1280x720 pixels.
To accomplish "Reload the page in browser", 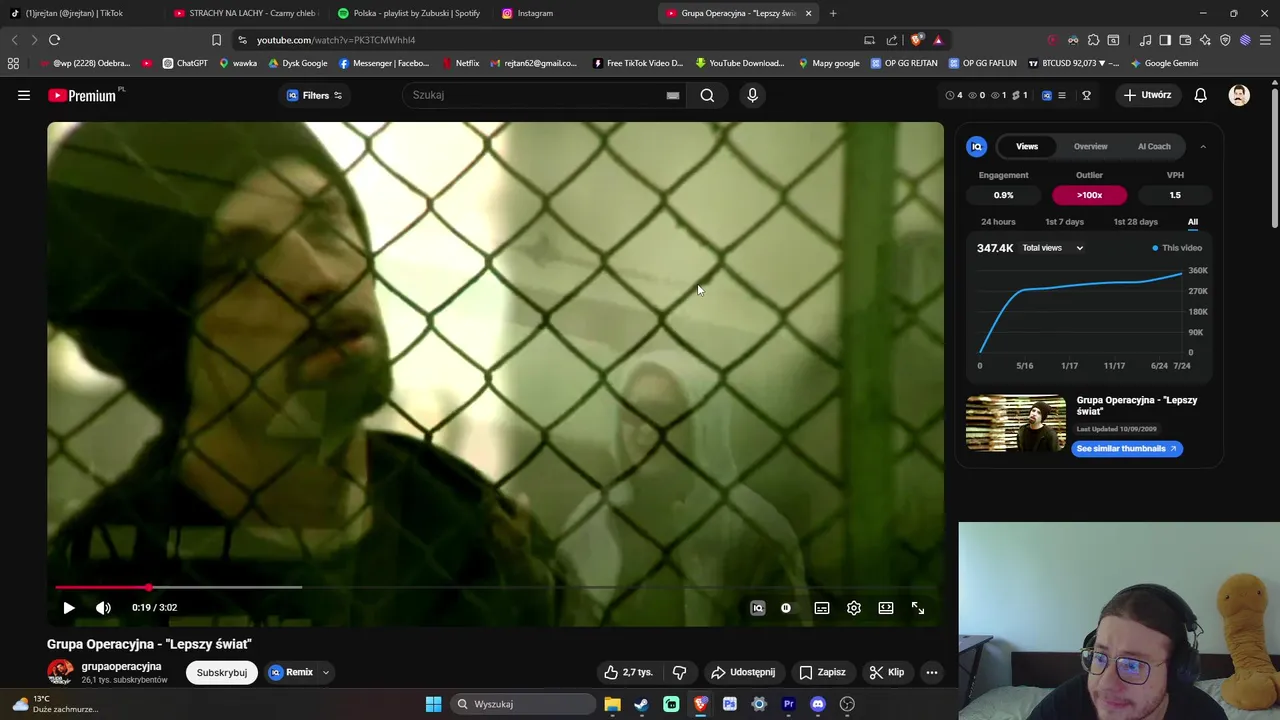I will [x=54, y=40].
